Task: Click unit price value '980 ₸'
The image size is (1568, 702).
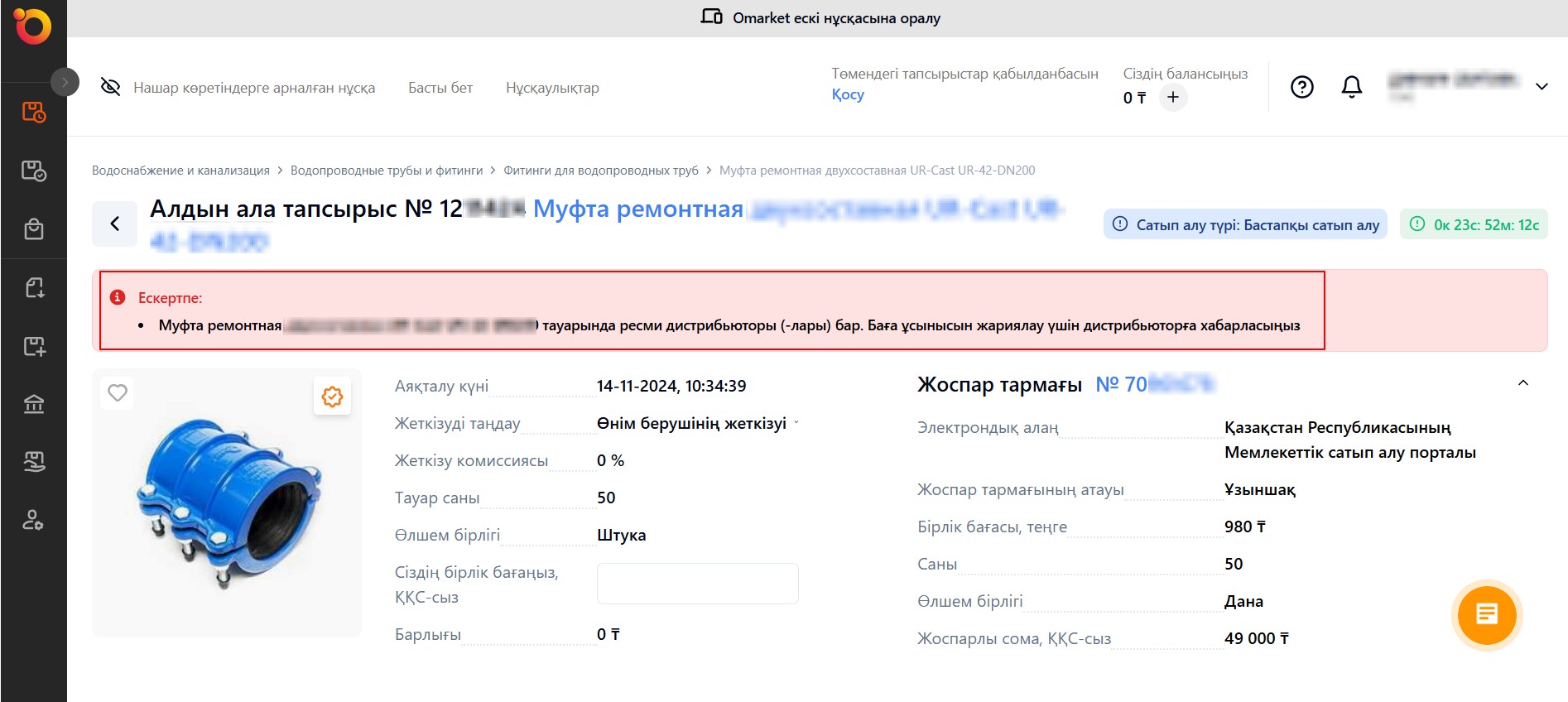Action: click(1245, 526)
